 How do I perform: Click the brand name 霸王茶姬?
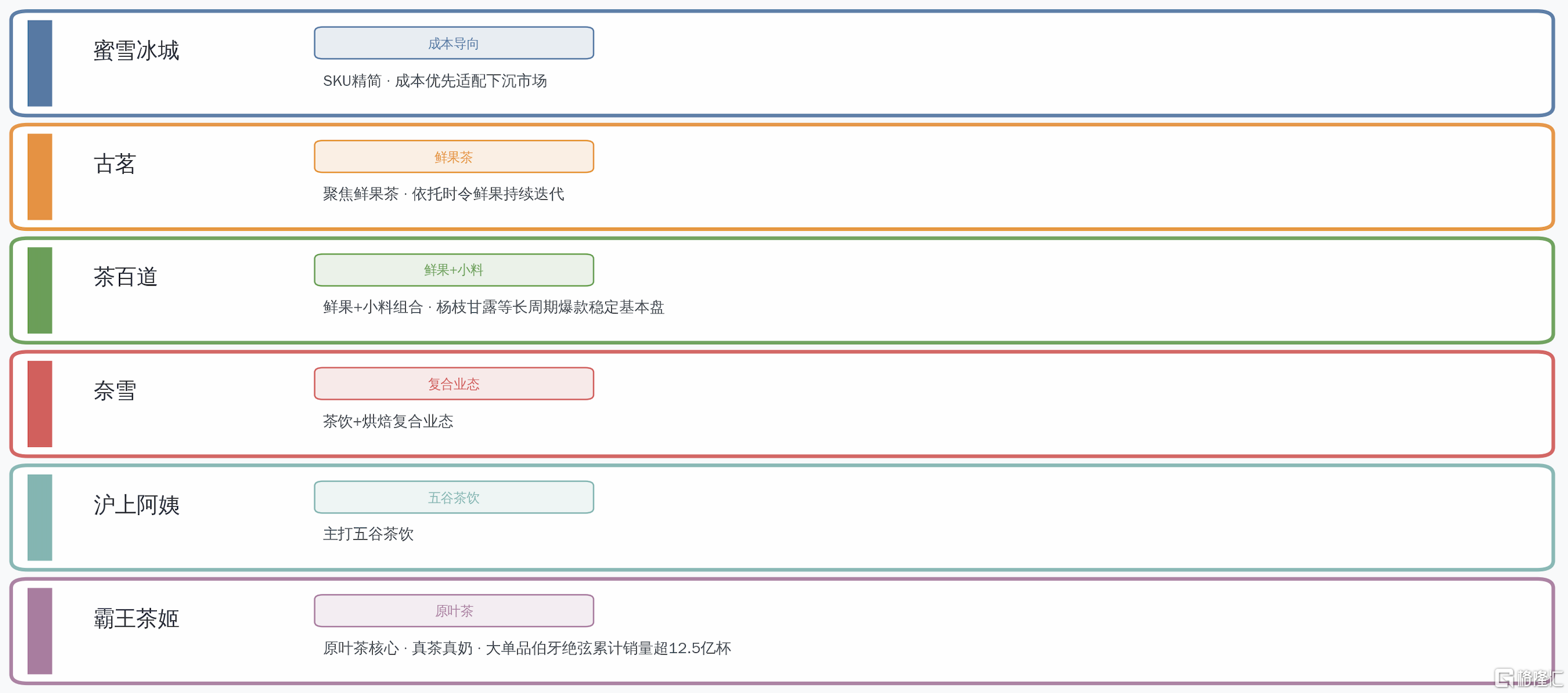click(136, 618)
